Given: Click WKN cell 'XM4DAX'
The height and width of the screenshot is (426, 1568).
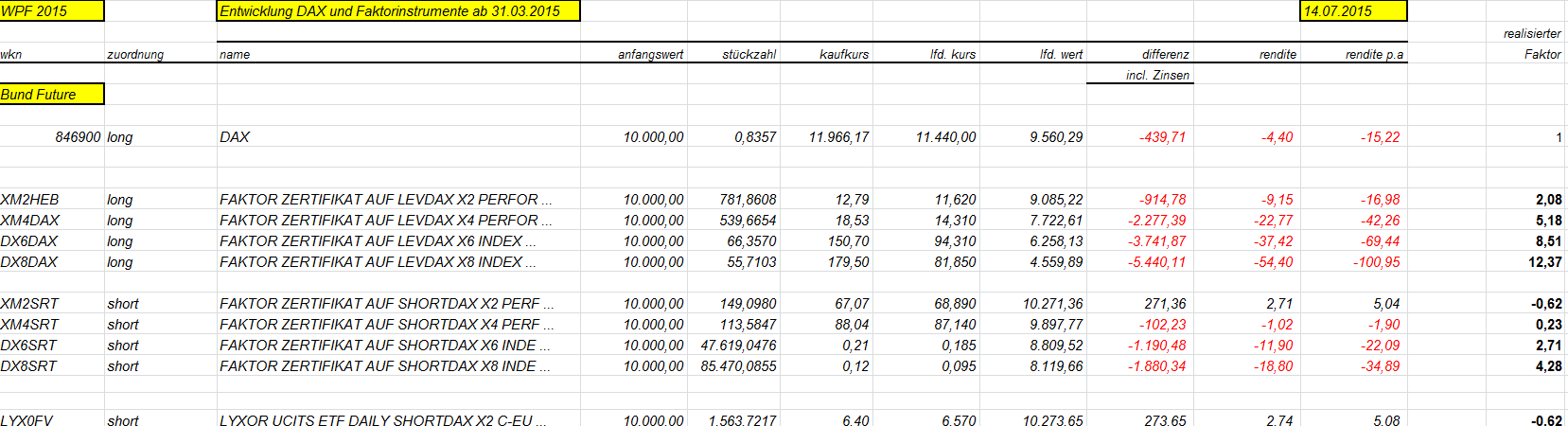Looking at the screenshot, I should click(x=29, y=221).
